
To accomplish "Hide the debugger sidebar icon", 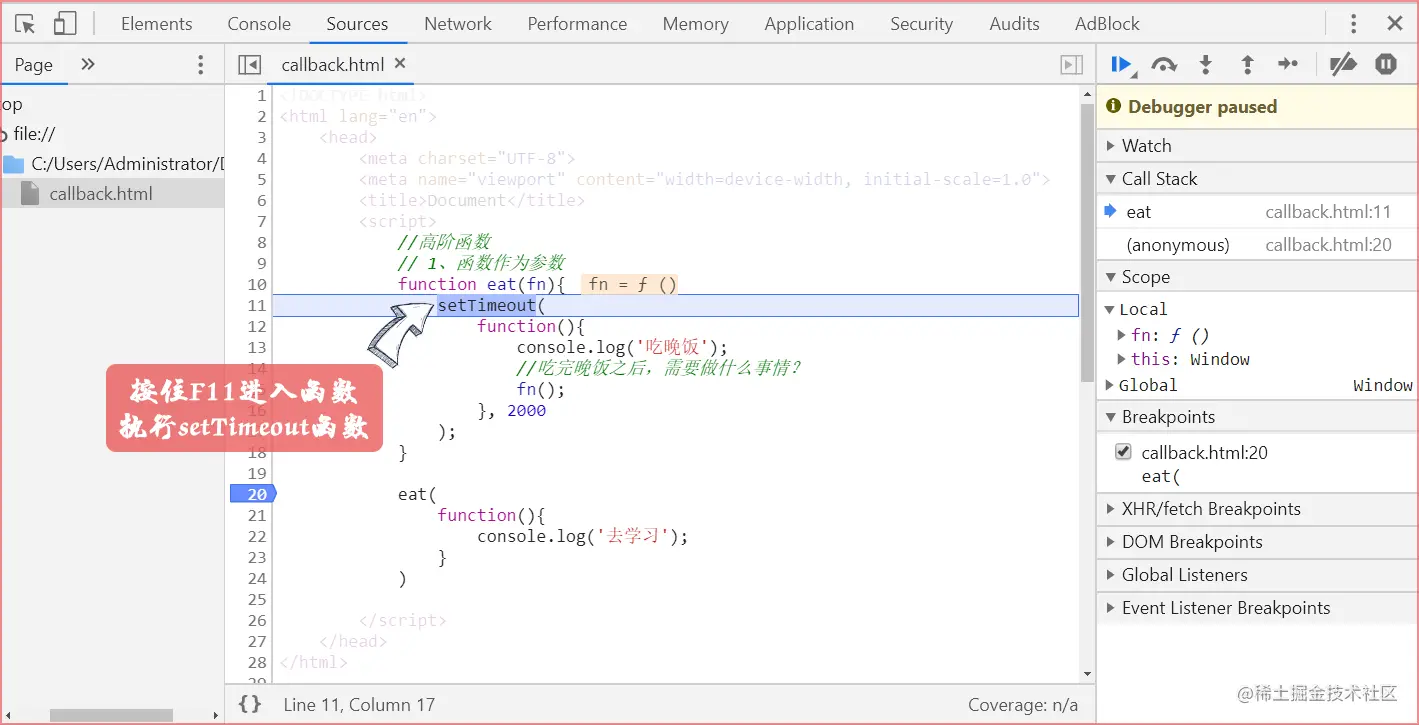I will pyautogui.click(x=1071, y=65).
